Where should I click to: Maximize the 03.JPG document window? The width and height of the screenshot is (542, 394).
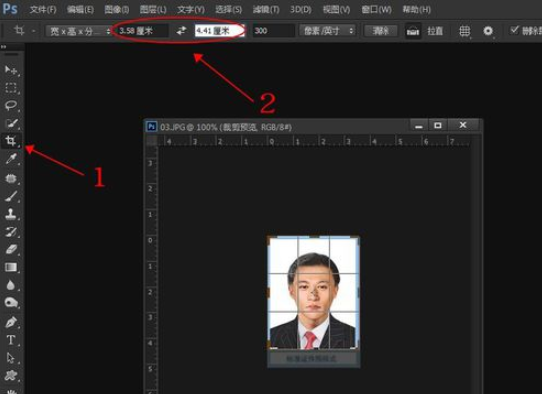(x=438, y=125)
